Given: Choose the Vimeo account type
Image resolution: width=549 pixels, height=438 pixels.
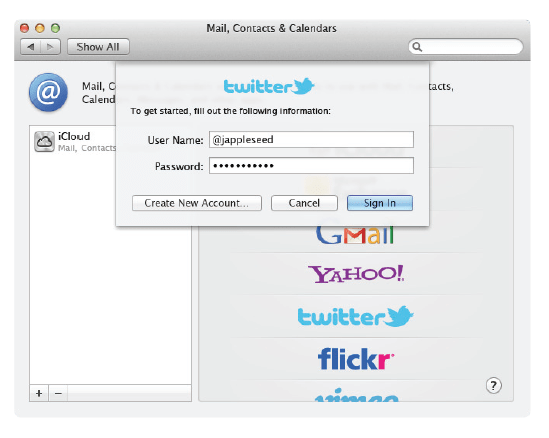Looking at the screenshot, I should 356,395.
